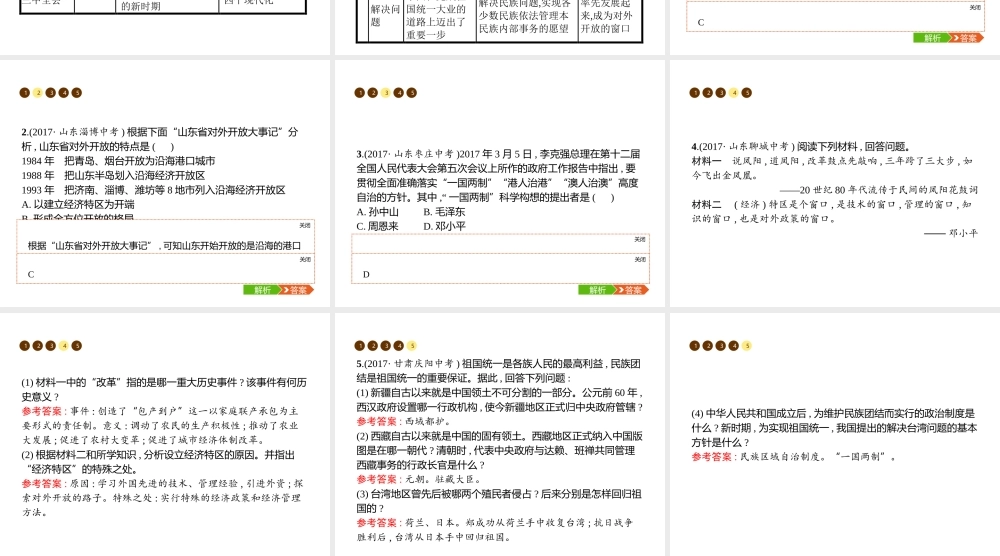The width and height of the screenshot is (1000, 556).
Task: Click circle 3 on the 民族区域自治制度 slide
Action: [x=721, y=346]
